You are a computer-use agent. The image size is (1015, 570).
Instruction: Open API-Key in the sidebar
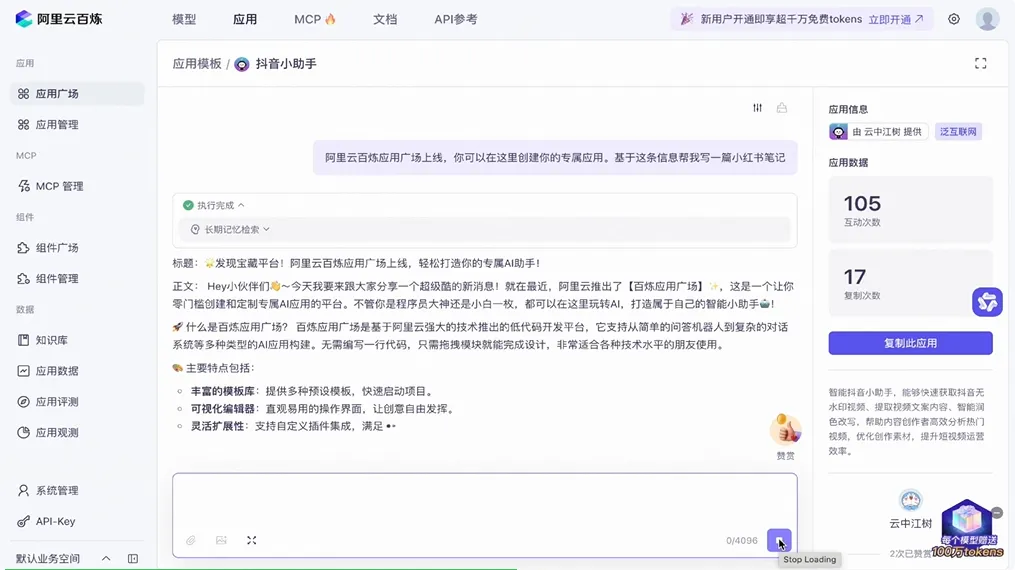pyautogui.click(x=77, y=521)
